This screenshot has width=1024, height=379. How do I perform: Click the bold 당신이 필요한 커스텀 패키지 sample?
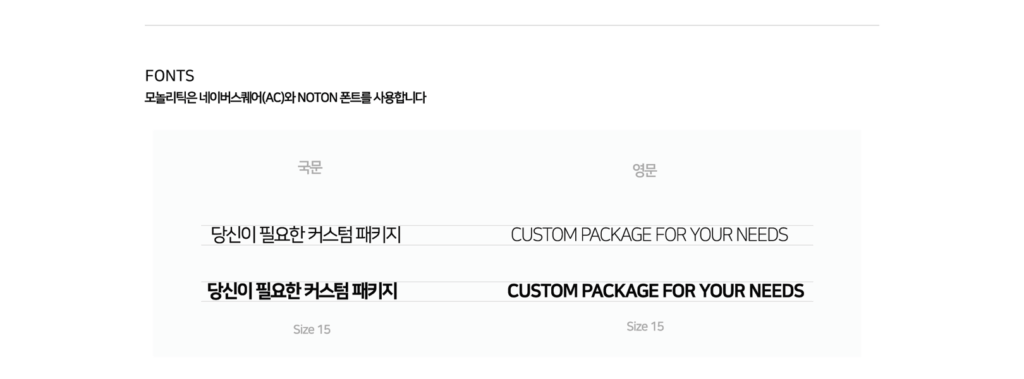pos(302,291)
